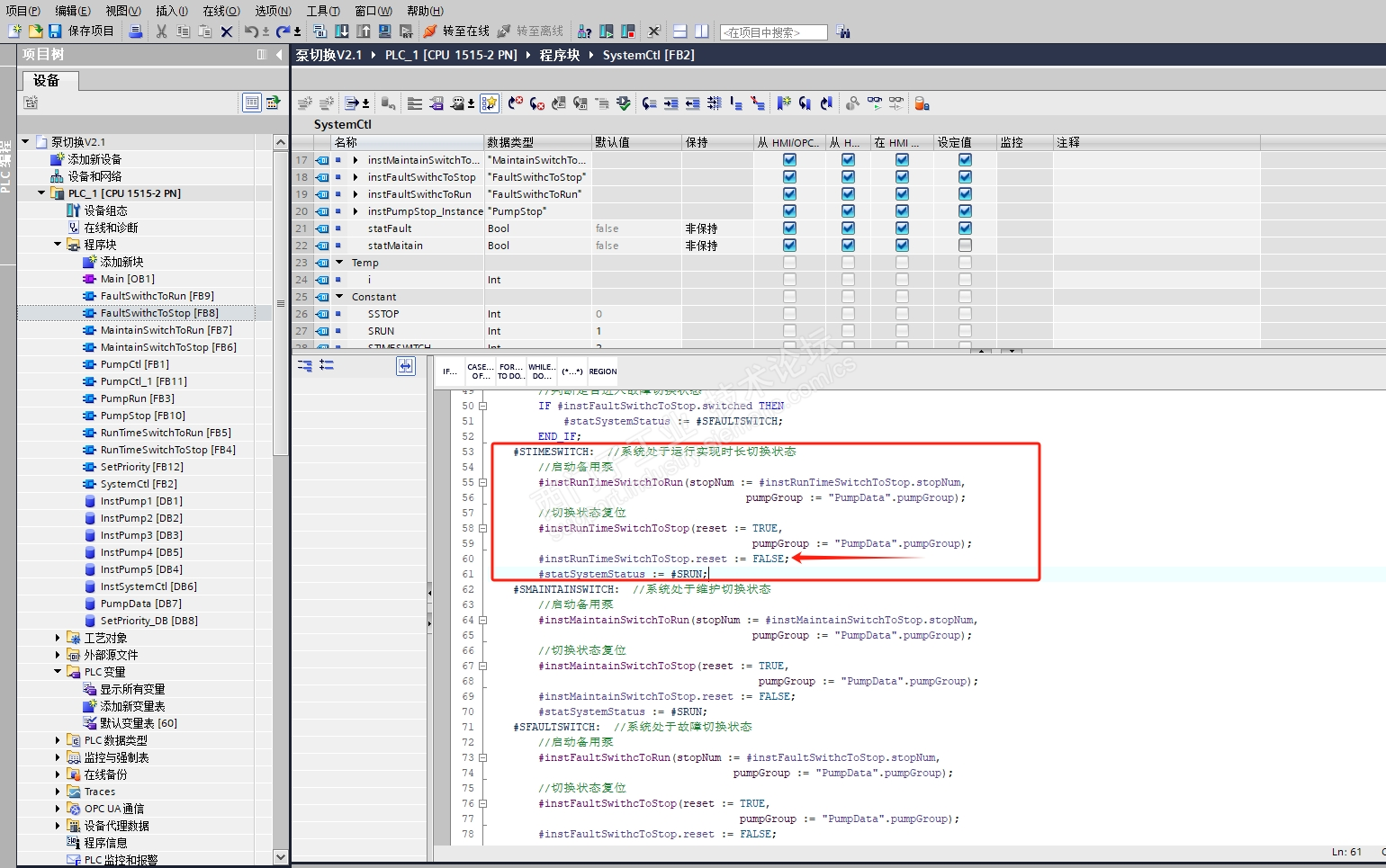1386x868 pixels.
Task: Click the split editor horizontally icon
Action: [680, 31]
